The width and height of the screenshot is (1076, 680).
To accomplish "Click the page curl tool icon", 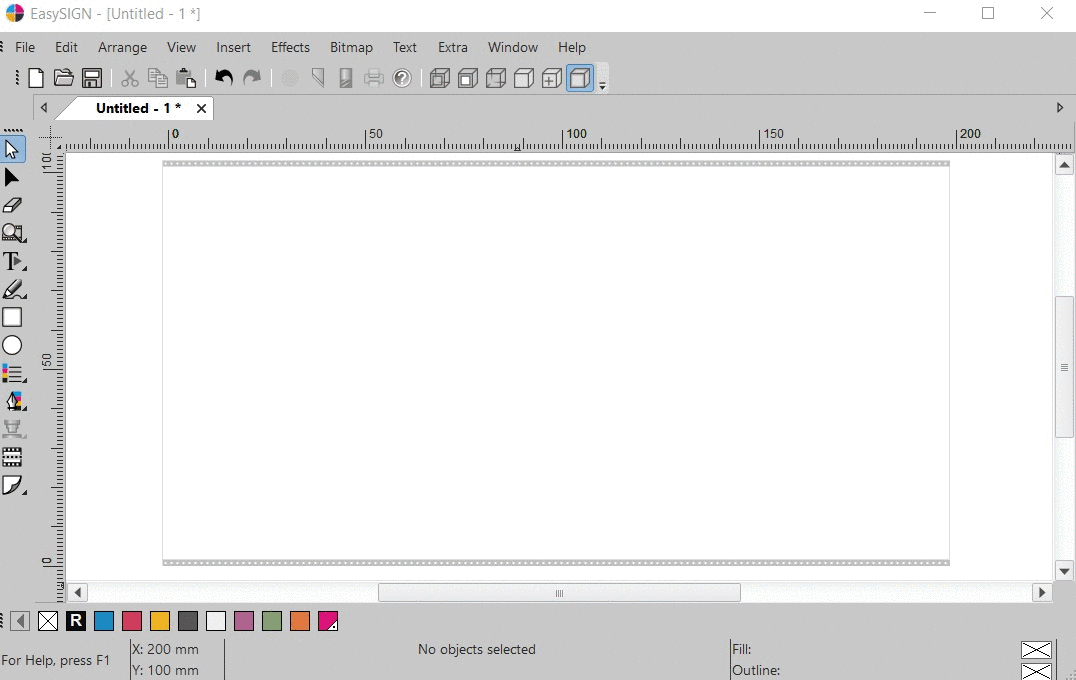I will 13,485.
